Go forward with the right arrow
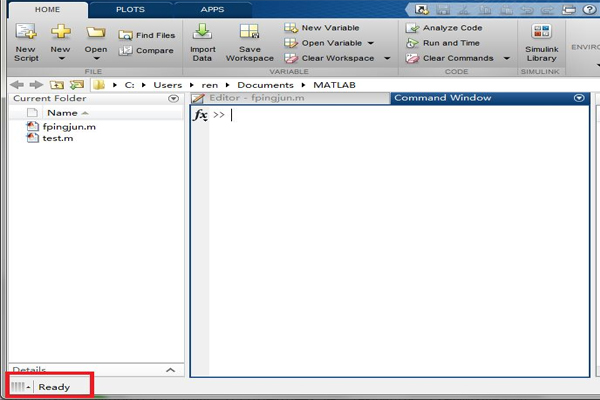 [36, 85]
